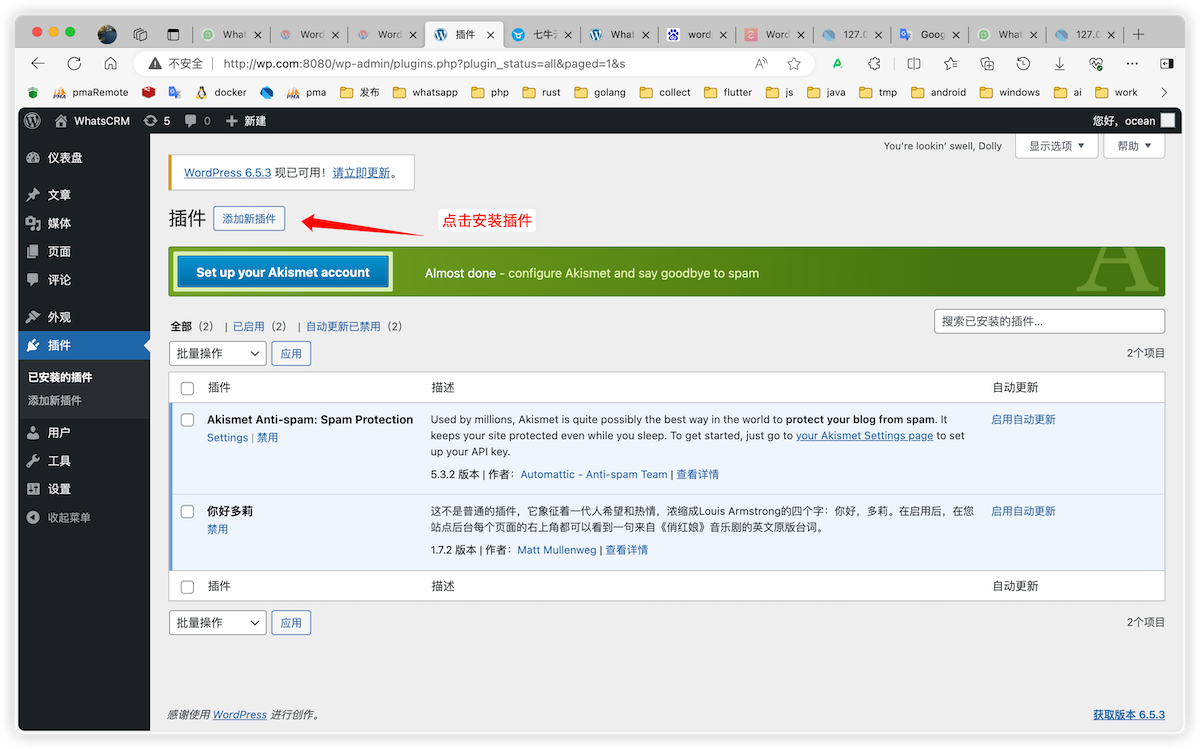Click 禁用 for Akismet Anti-spam

click(267, 438)
